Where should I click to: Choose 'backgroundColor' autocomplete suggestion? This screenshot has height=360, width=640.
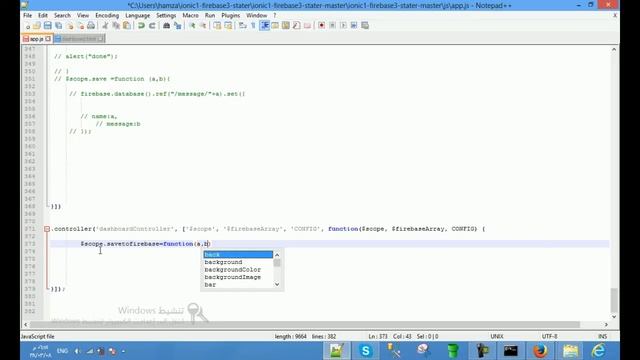point(238,270)
